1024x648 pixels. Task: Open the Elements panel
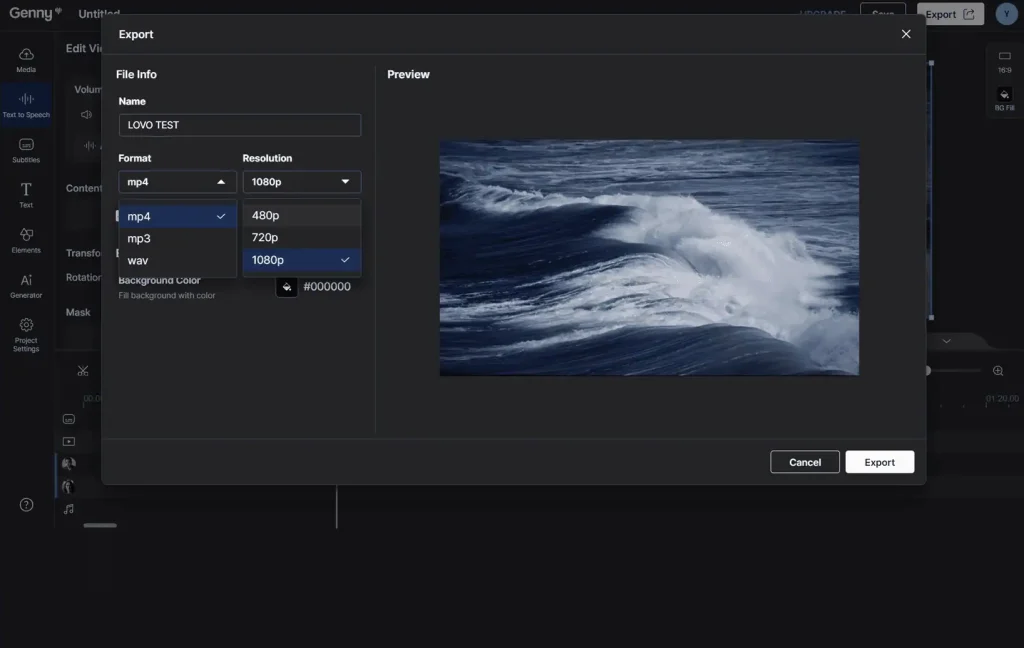pyautogui.click(x=26, y=240)
